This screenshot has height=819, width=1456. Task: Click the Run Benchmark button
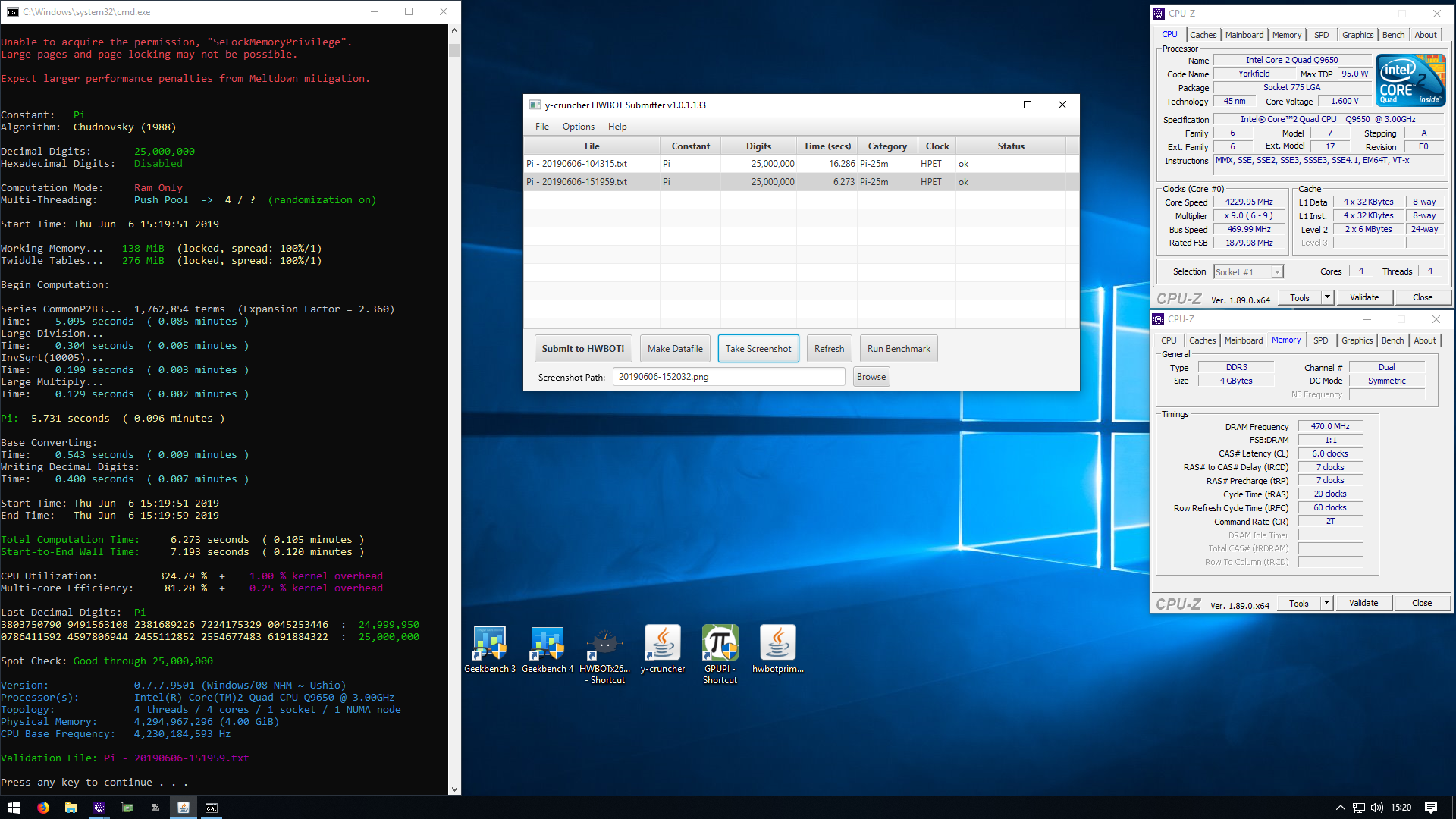[899, 349]
